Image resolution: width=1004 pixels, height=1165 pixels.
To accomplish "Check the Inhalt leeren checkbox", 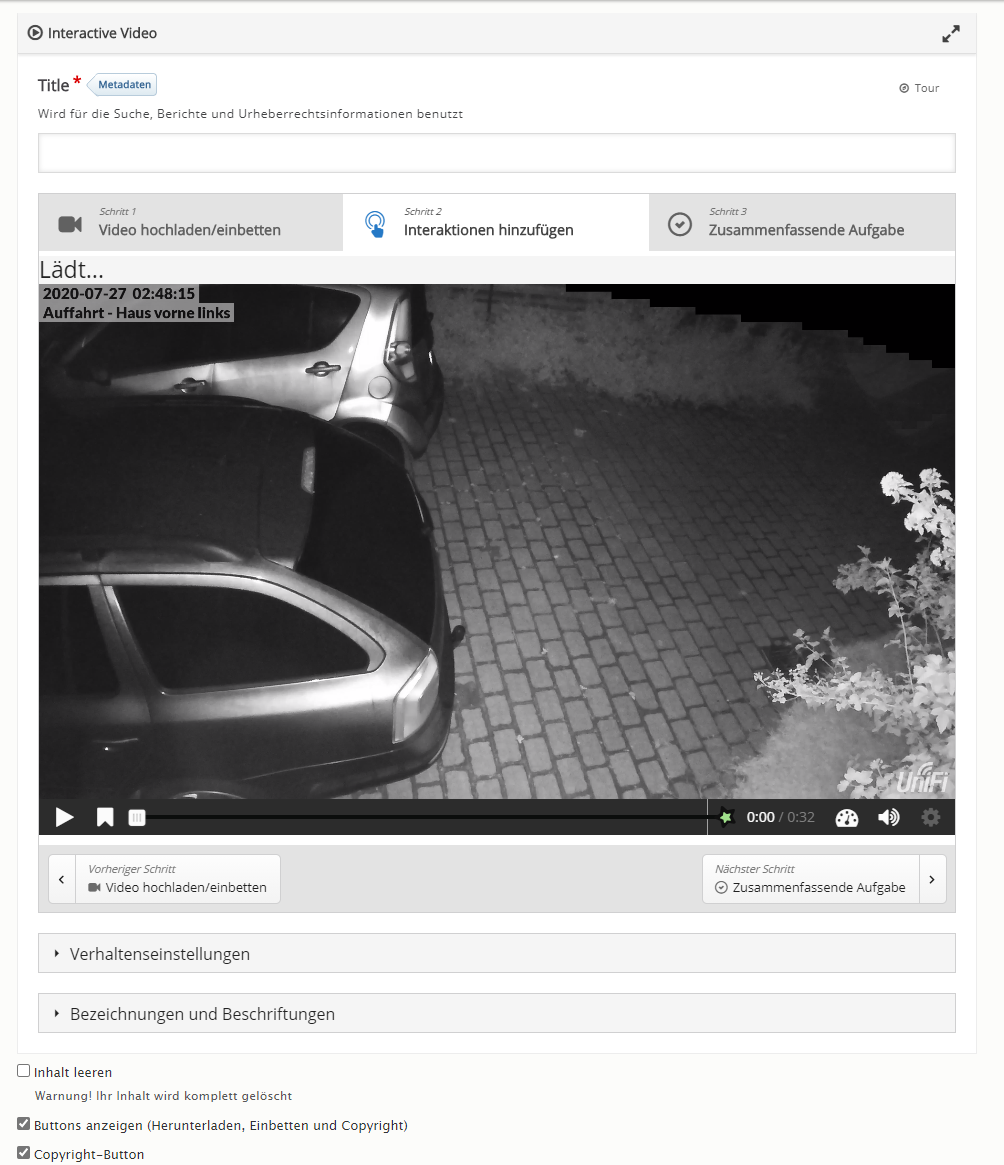I will (x=24, y=1071).
